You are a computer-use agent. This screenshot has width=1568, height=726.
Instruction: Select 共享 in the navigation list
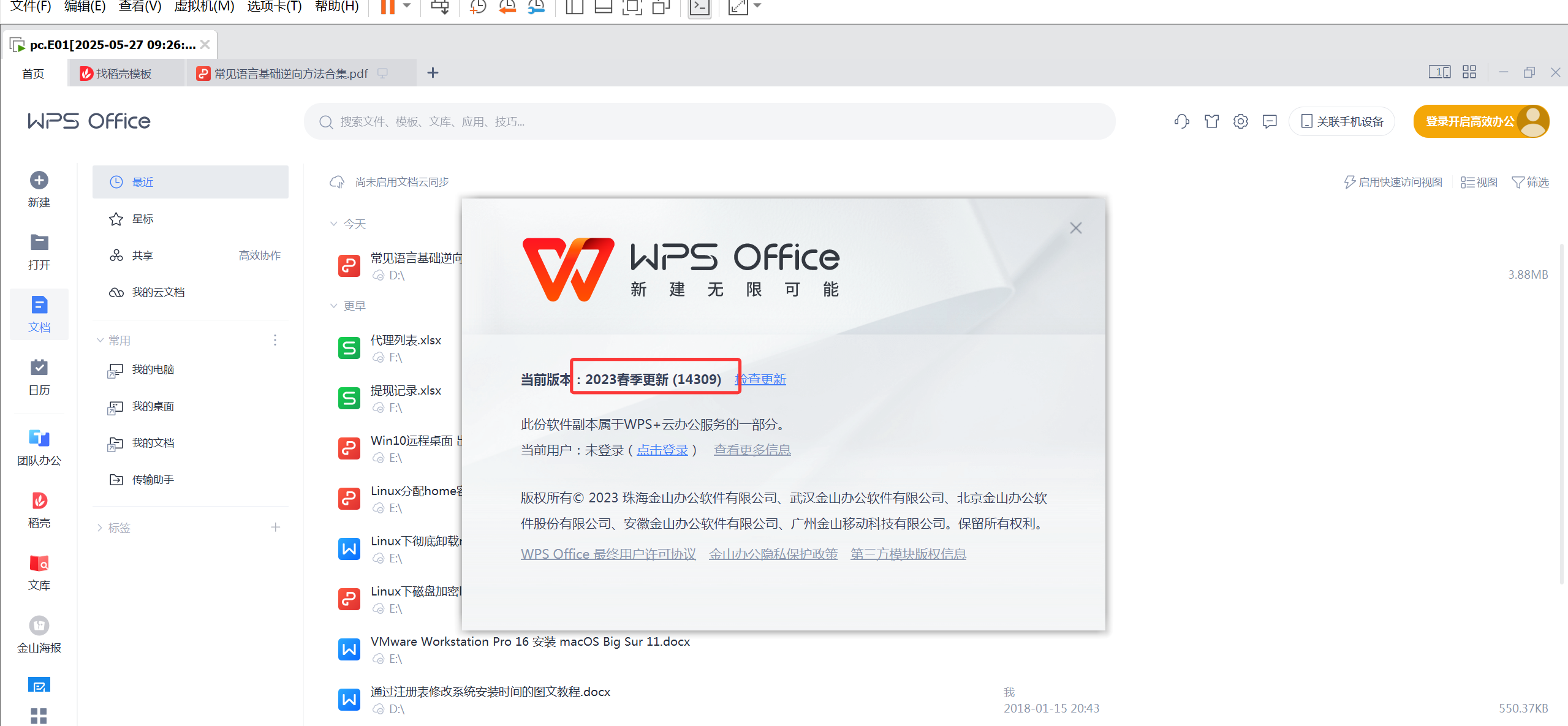tap(191, 255)
